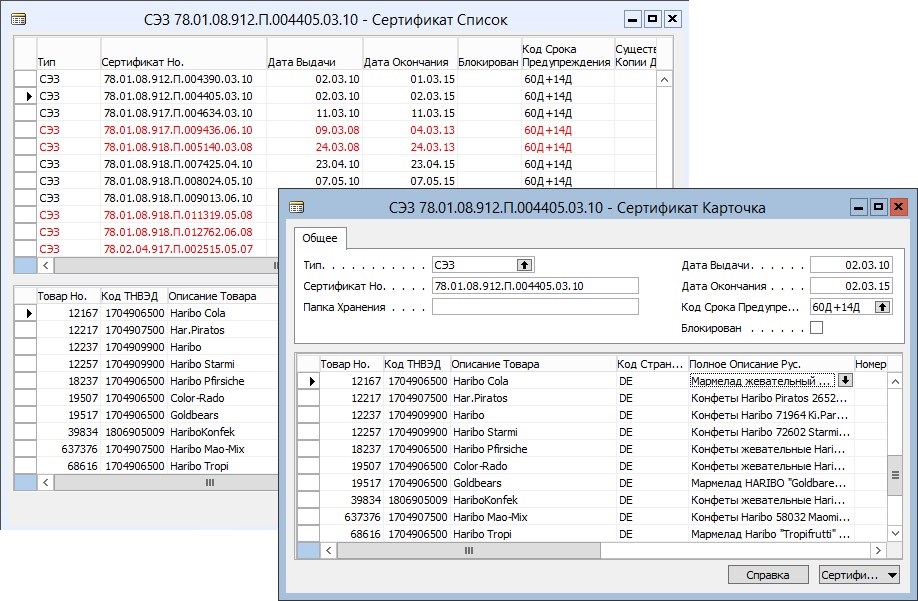
Task: Click Har.Piratos in card goods table
Action: click(480, 398)
